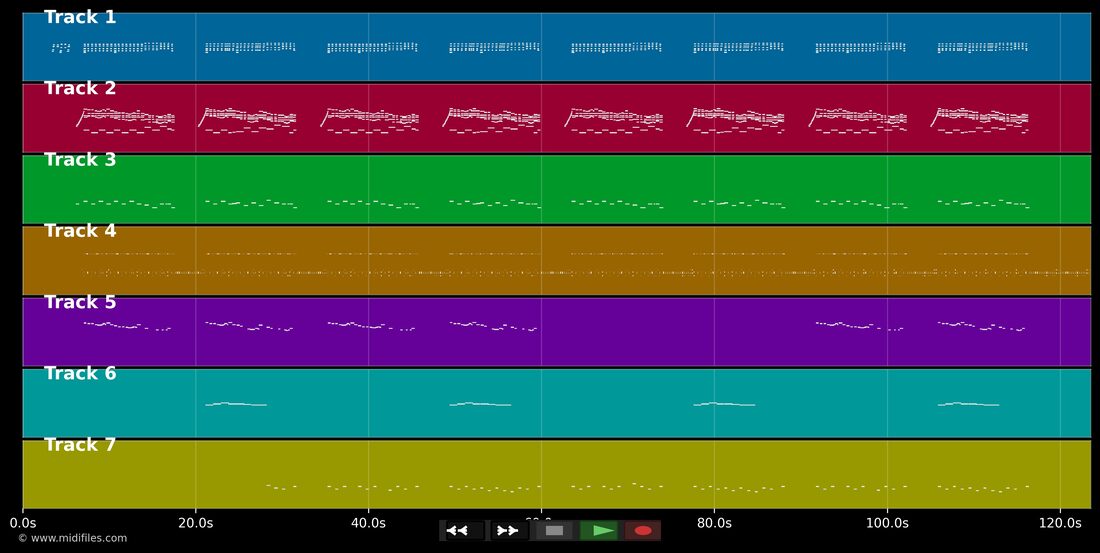Screen dimensions: 1100x553
Task: Select the Track 4 label
Action: coord(80,231)
